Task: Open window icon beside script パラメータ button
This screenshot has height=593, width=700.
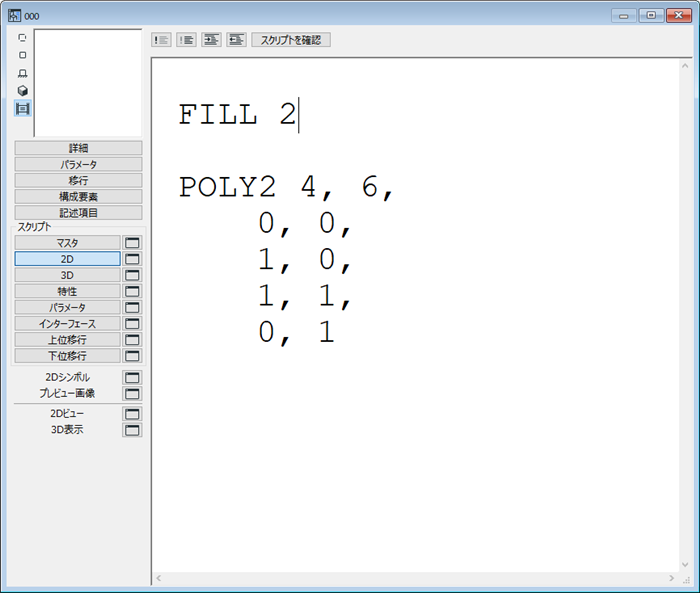Action: (x=132, y=307)
